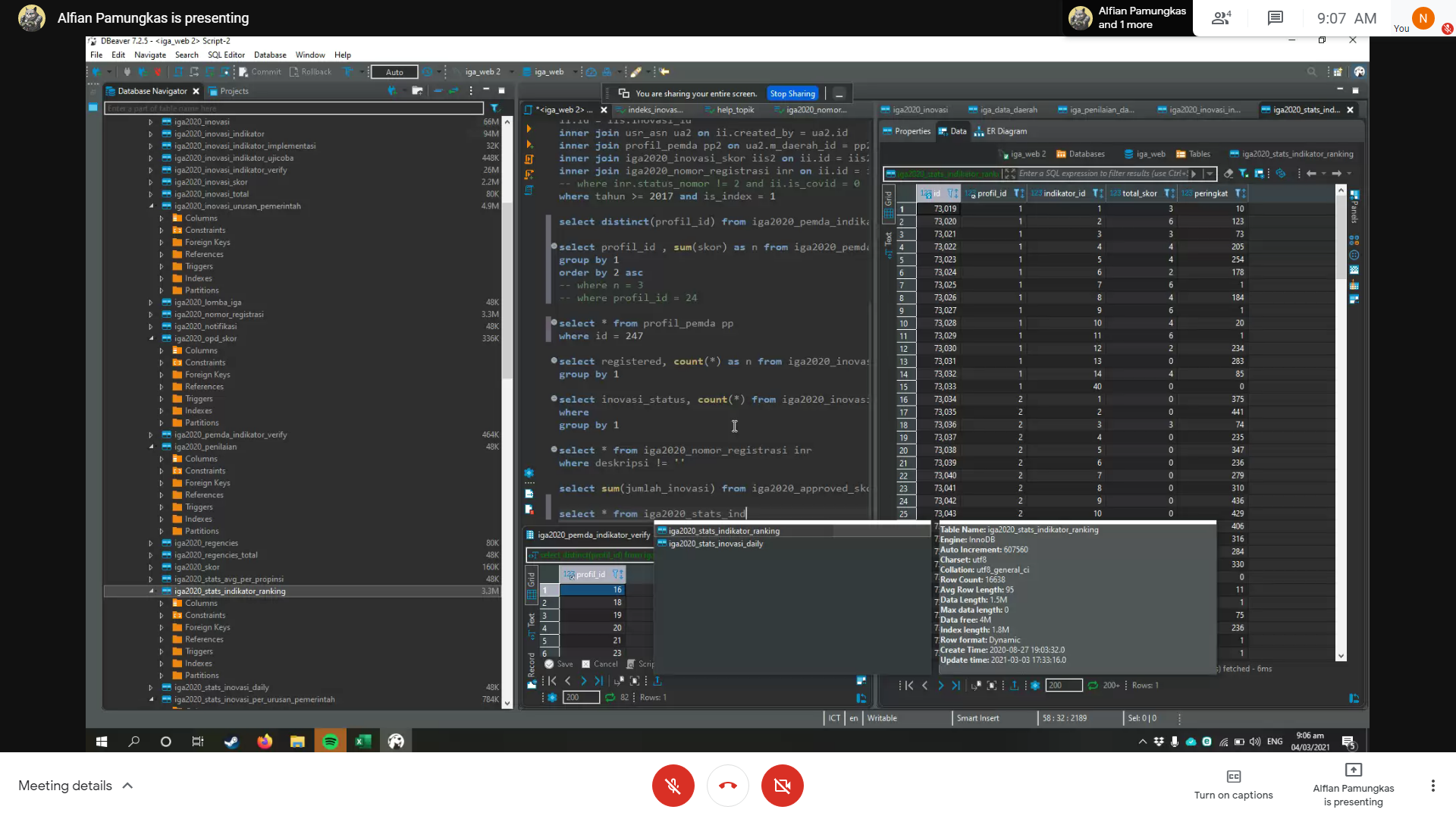Click history forward arrow in data editor
Screen dimensions: 1456x819
(1337, 174)
